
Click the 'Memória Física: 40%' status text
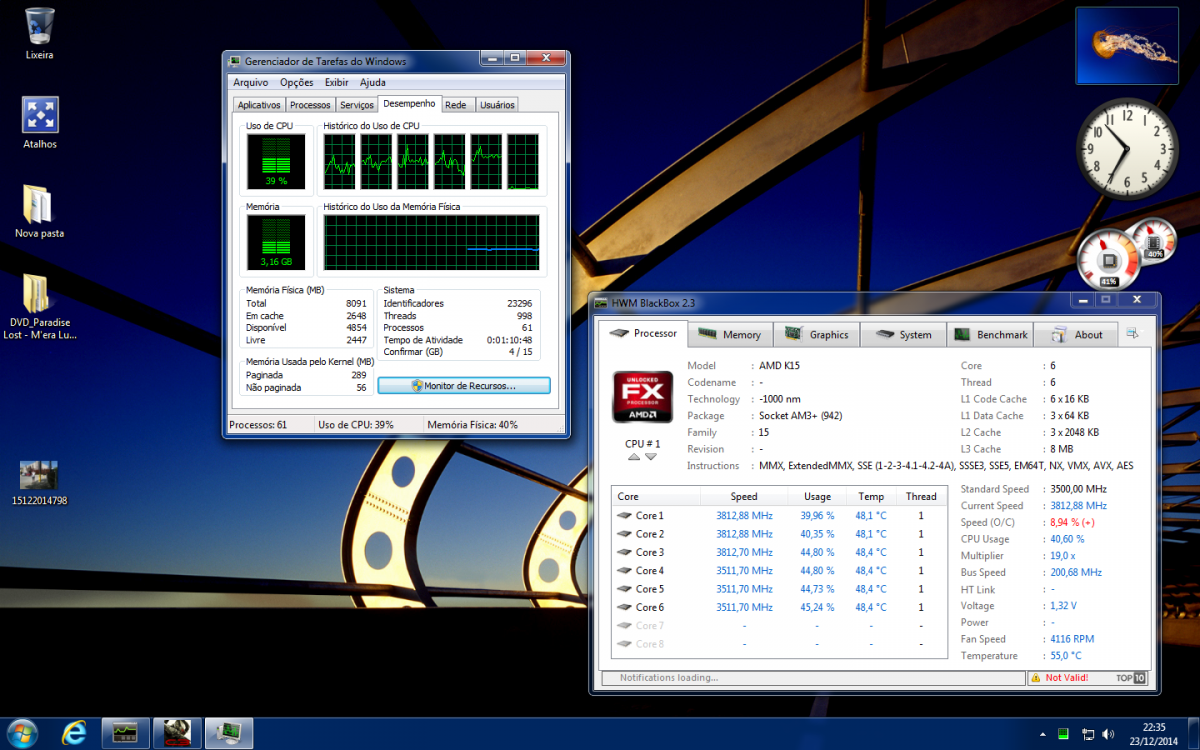pyautogui.click(x=473, y=425)
